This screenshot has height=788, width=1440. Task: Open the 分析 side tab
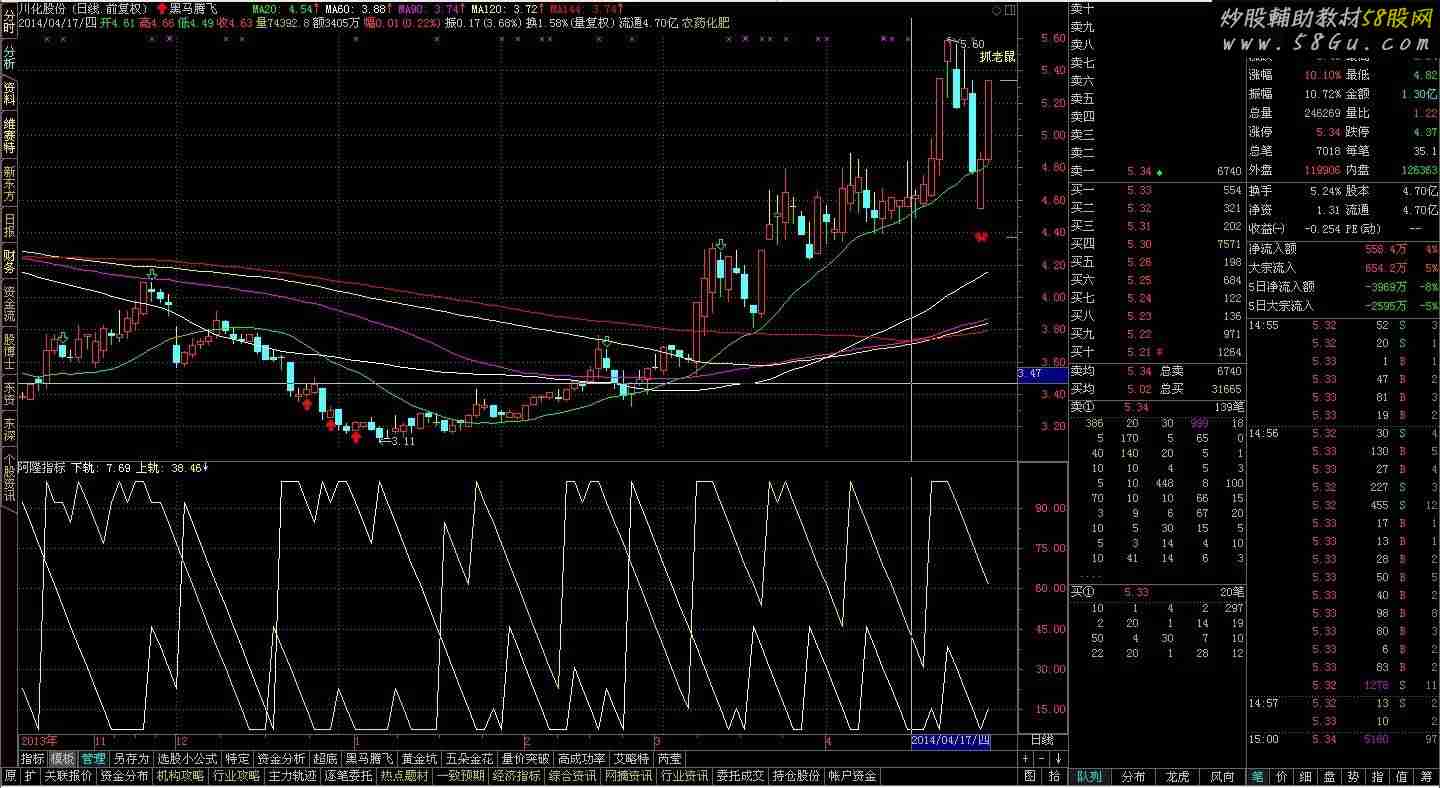(9, 57)
